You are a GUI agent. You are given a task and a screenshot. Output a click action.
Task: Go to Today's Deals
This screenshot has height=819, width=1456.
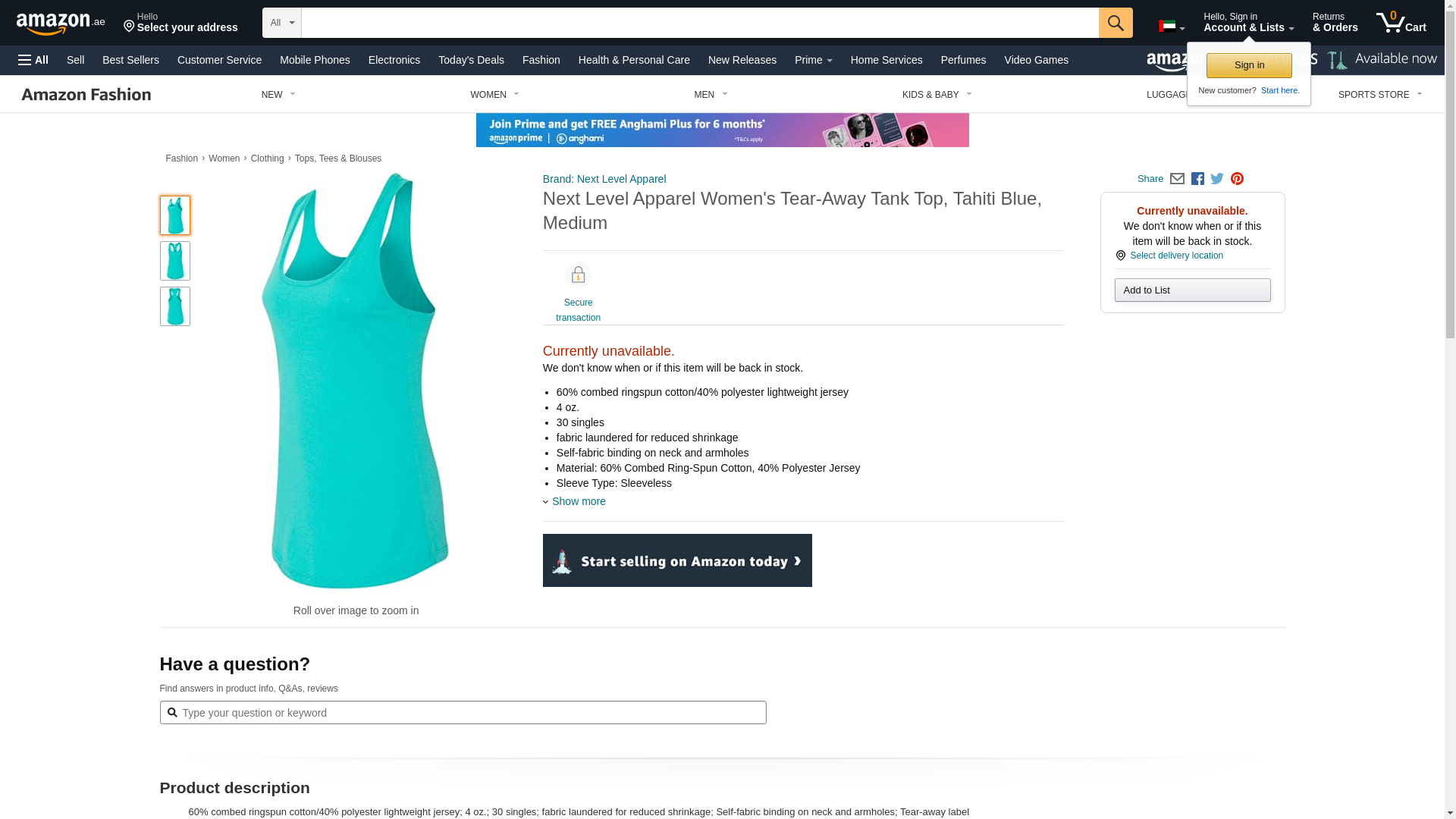[471, 60]
